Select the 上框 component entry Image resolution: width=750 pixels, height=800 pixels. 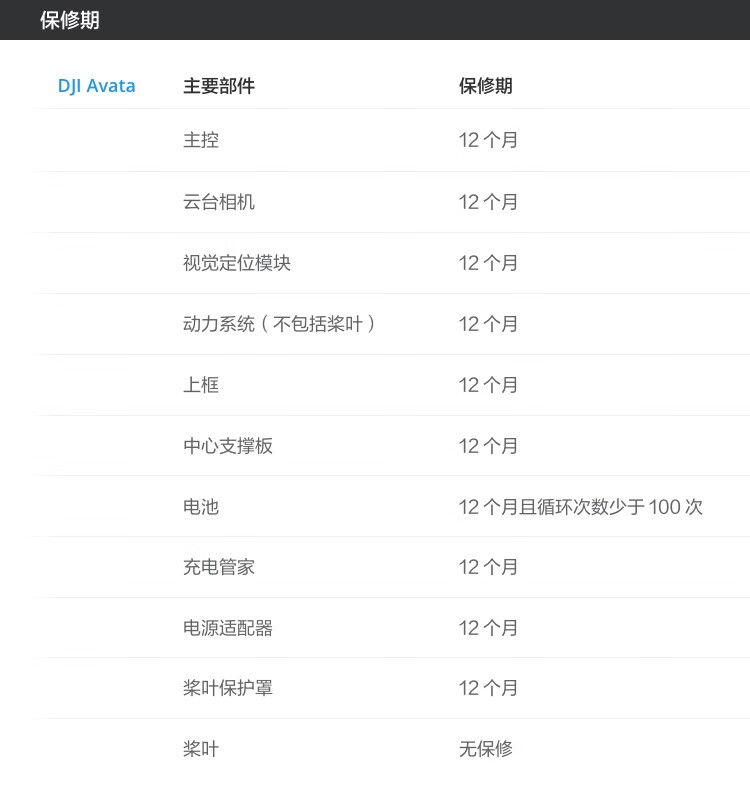[x=201, y=385]
